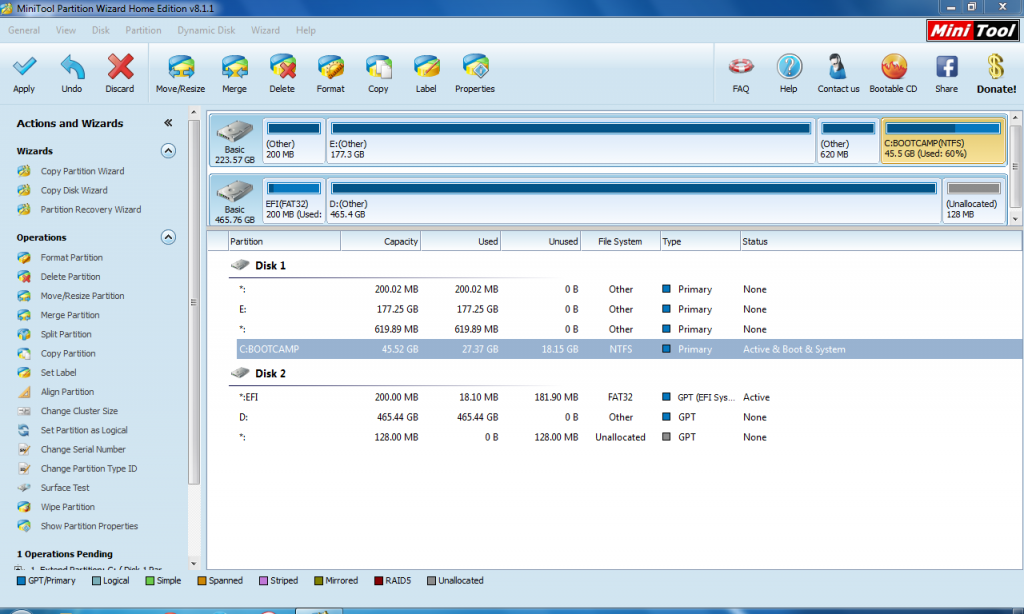Click the Bootable CD icon
Viewport: 1024px width, 614px height.
click(893, 67)
